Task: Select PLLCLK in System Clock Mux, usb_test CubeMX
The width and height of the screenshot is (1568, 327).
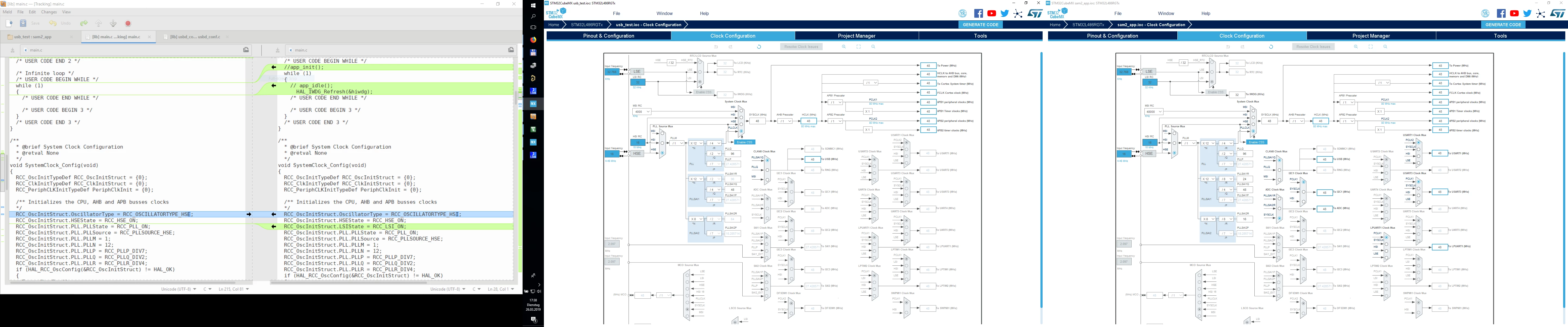Action: click(x=741, y=131)
